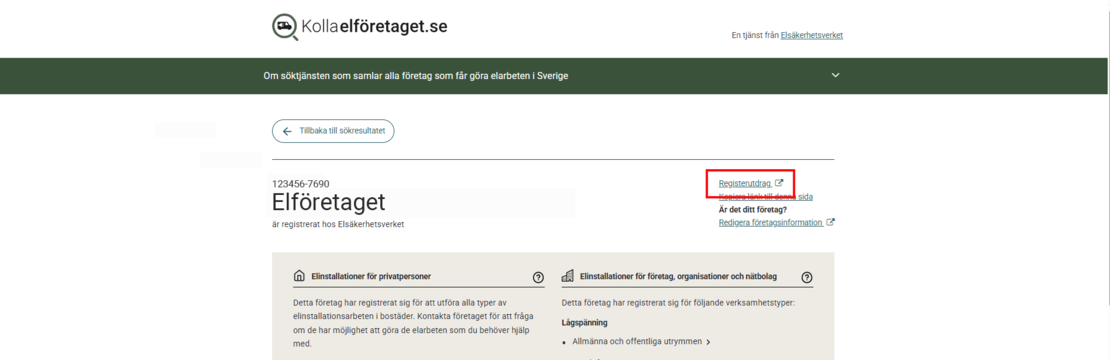
Task: Click the left arrow icon in the back button
Action: coord(287,132)
